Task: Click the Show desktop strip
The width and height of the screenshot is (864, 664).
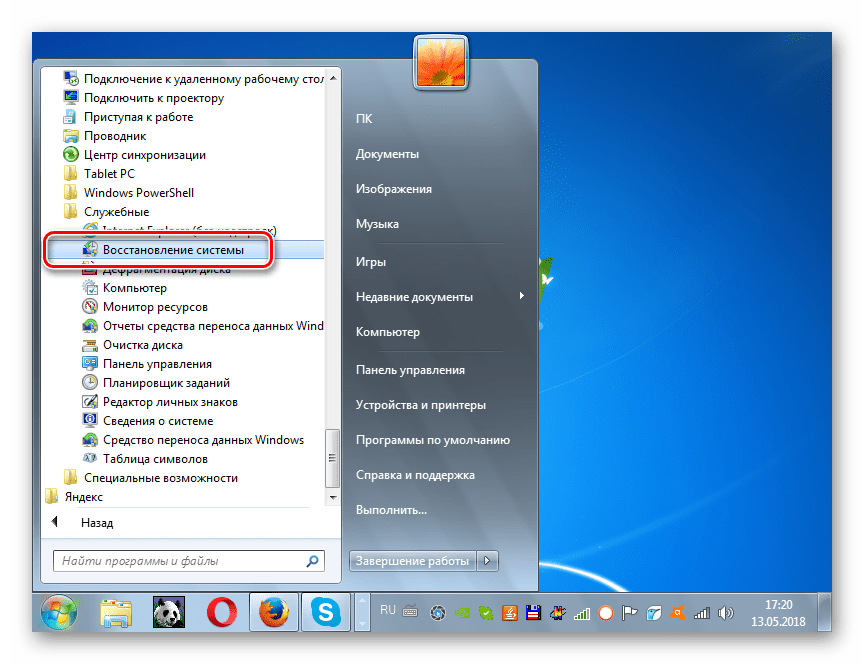Action: tap(824, 612)
